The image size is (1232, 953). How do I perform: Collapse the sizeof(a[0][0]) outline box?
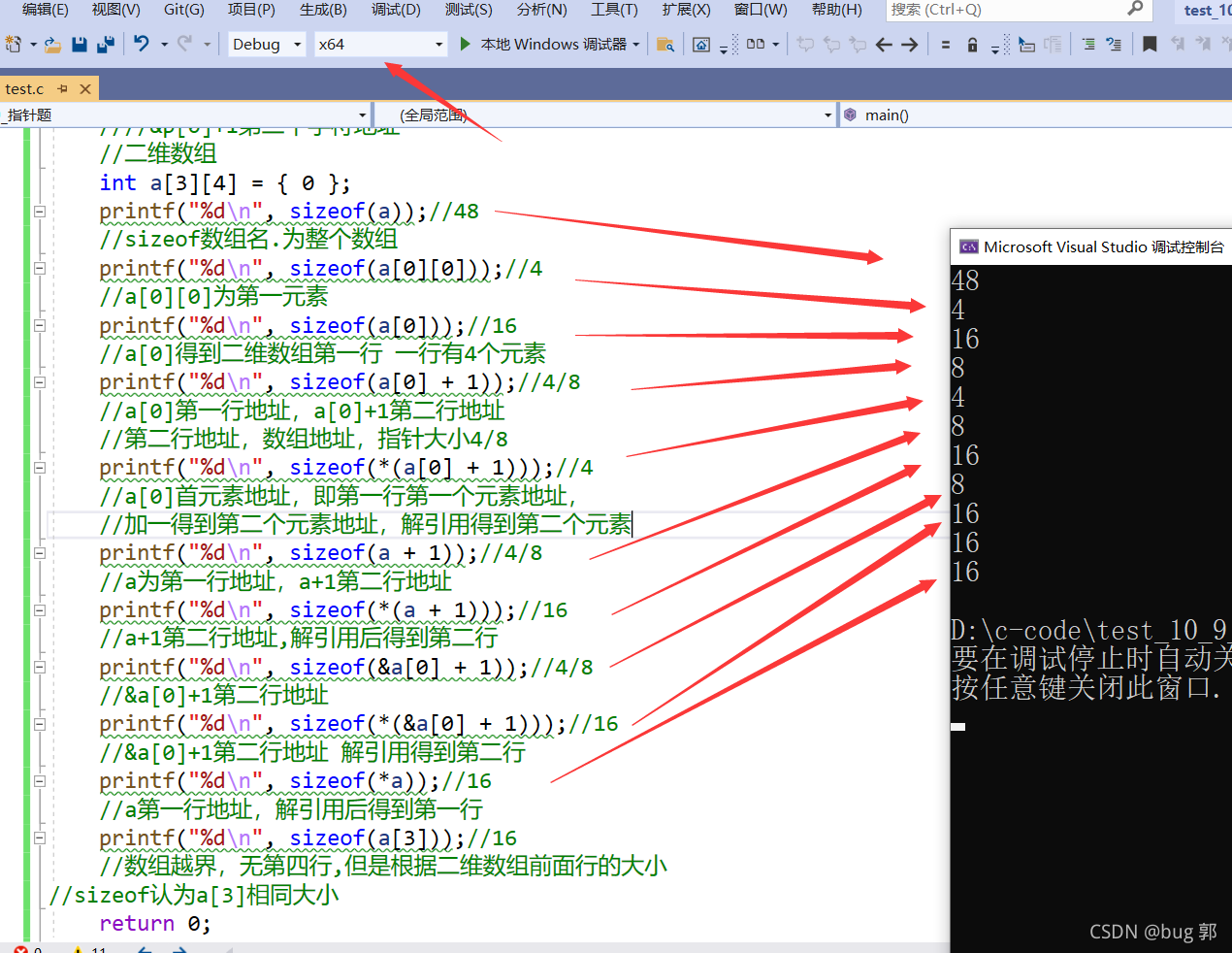click(40, 268)
